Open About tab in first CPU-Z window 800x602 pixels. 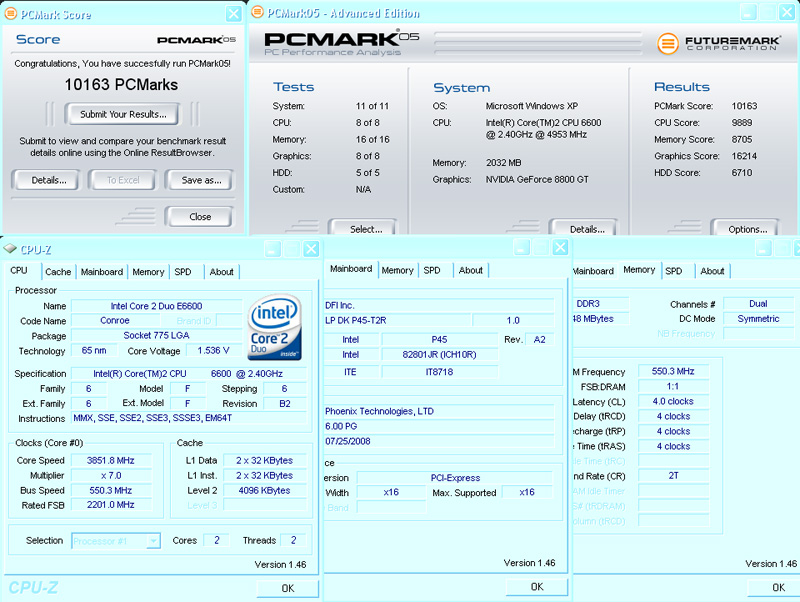click(x=221, y=272)
